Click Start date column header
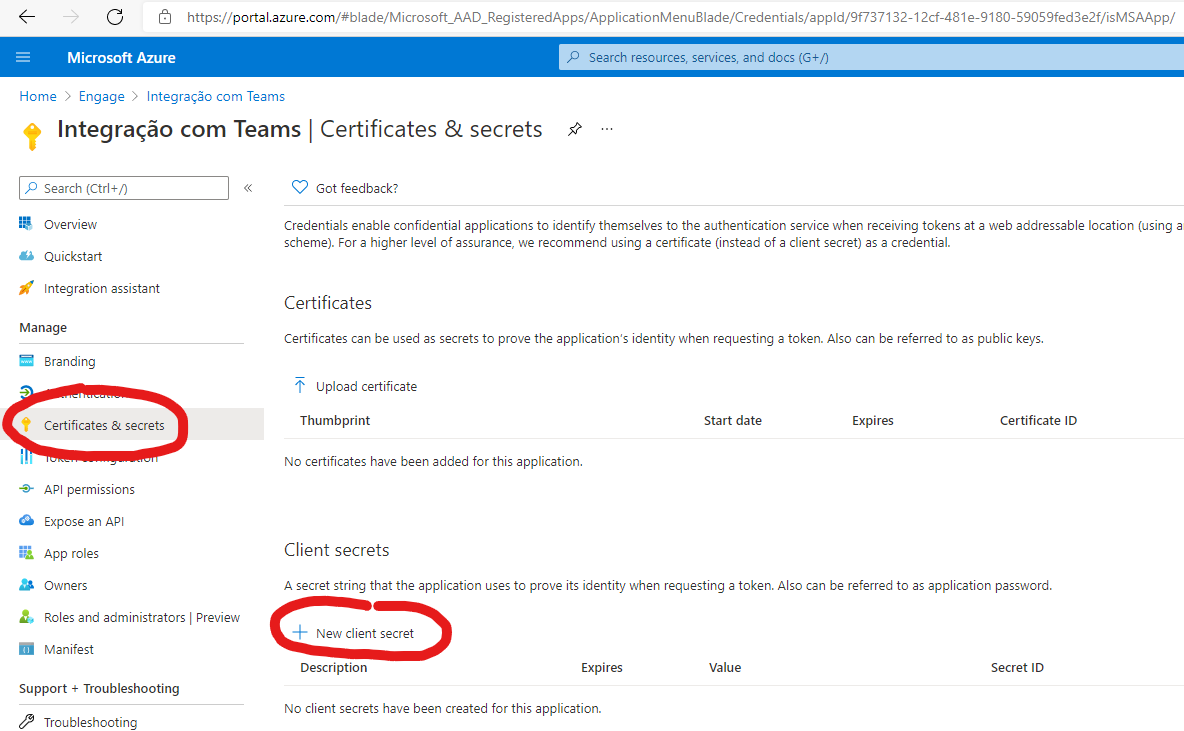 [732, 421]
